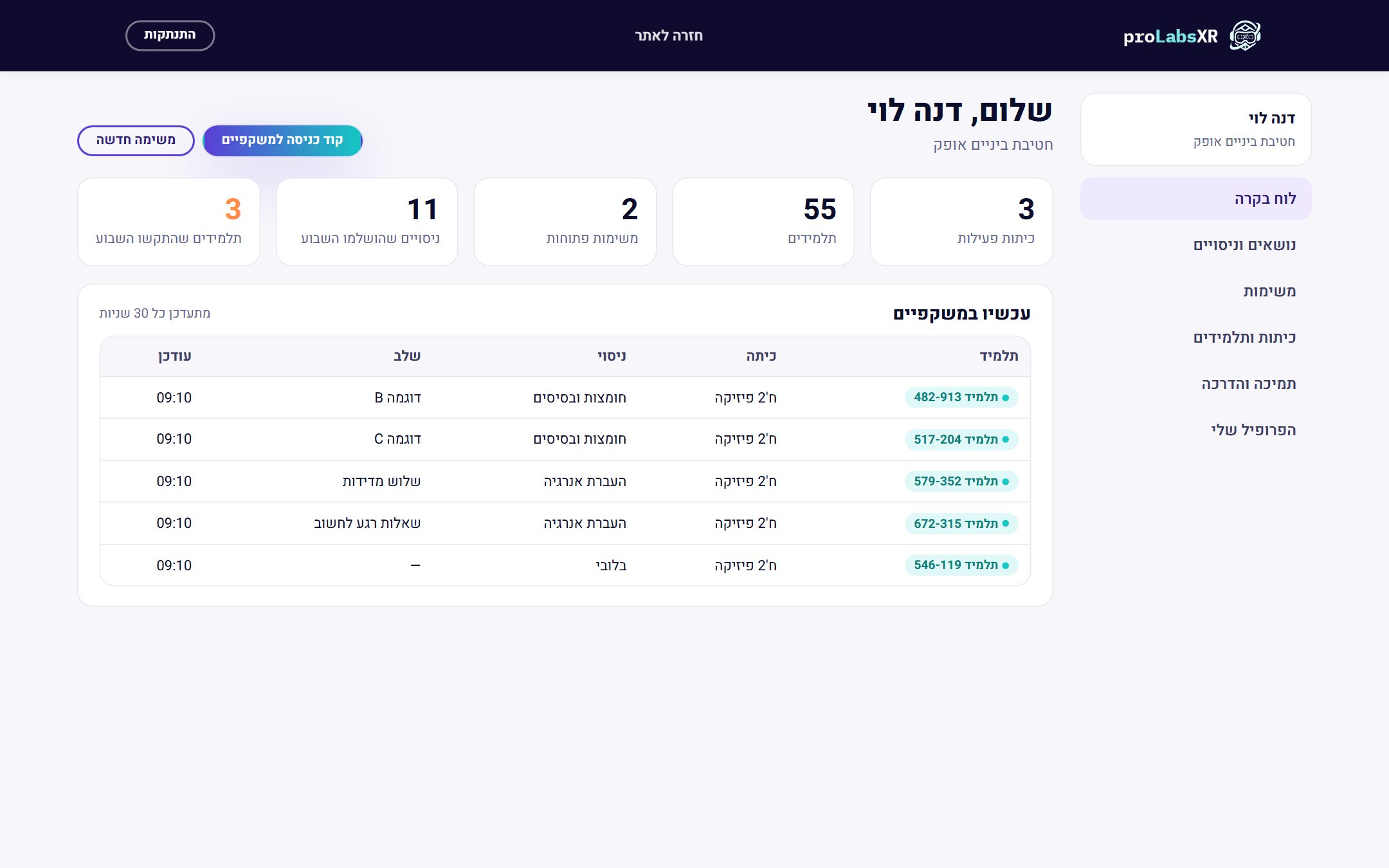This screenshot has width=1389, height=868.
Task: Click מתעדכן כל 30 שניות note
Action: (155, 313)
